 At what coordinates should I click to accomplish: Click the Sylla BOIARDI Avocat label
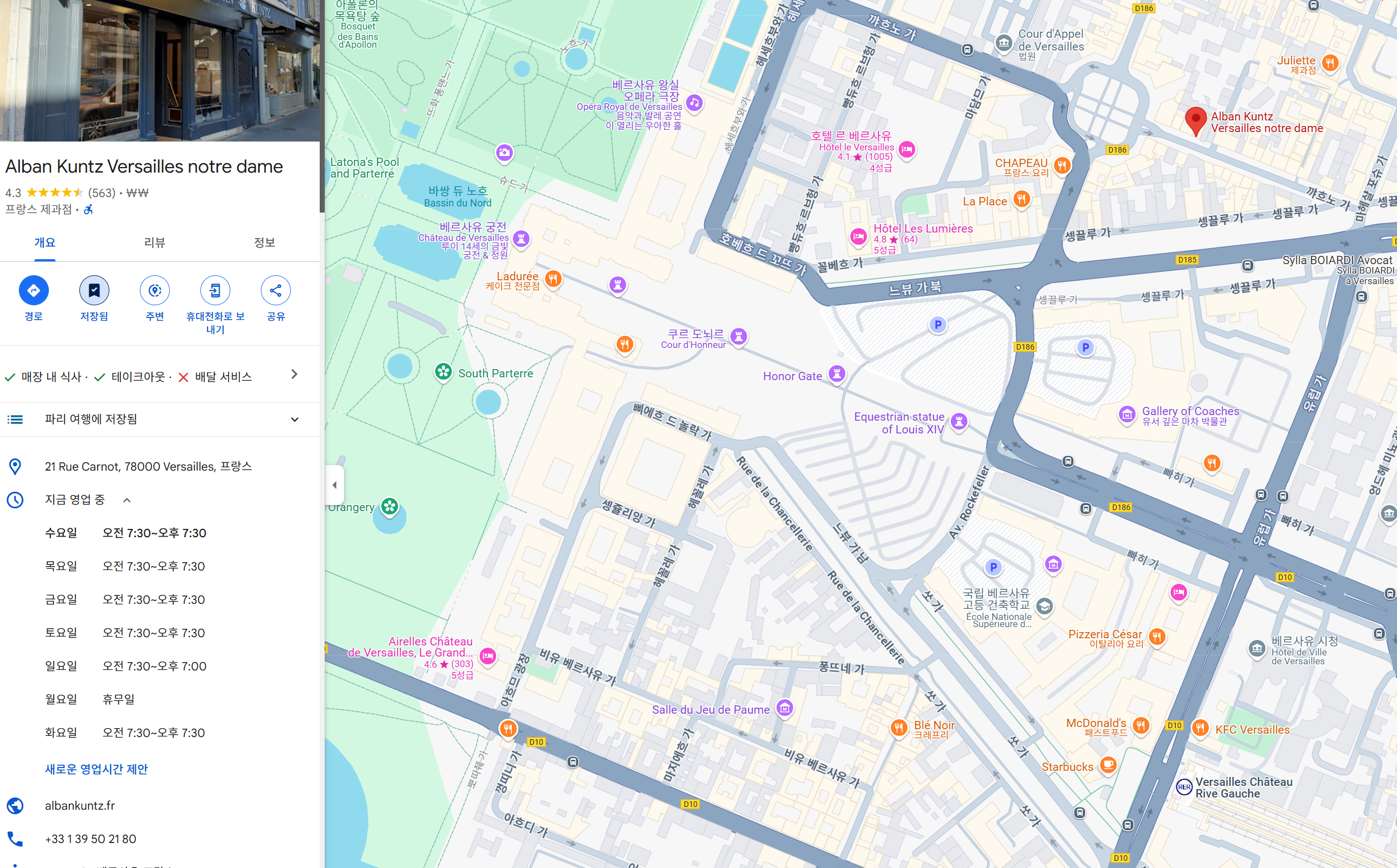click(1337, 260)
